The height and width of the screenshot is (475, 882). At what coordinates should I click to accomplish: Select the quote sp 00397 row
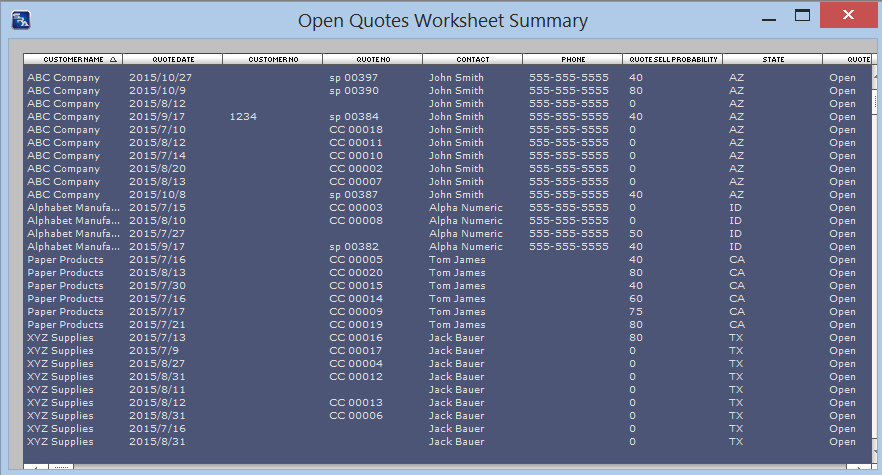tap(353, 78)
